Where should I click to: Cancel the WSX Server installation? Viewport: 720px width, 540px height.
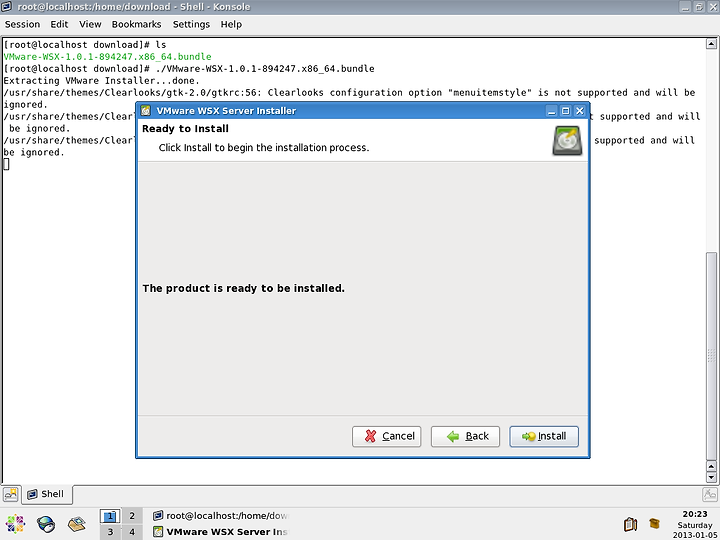387,436
